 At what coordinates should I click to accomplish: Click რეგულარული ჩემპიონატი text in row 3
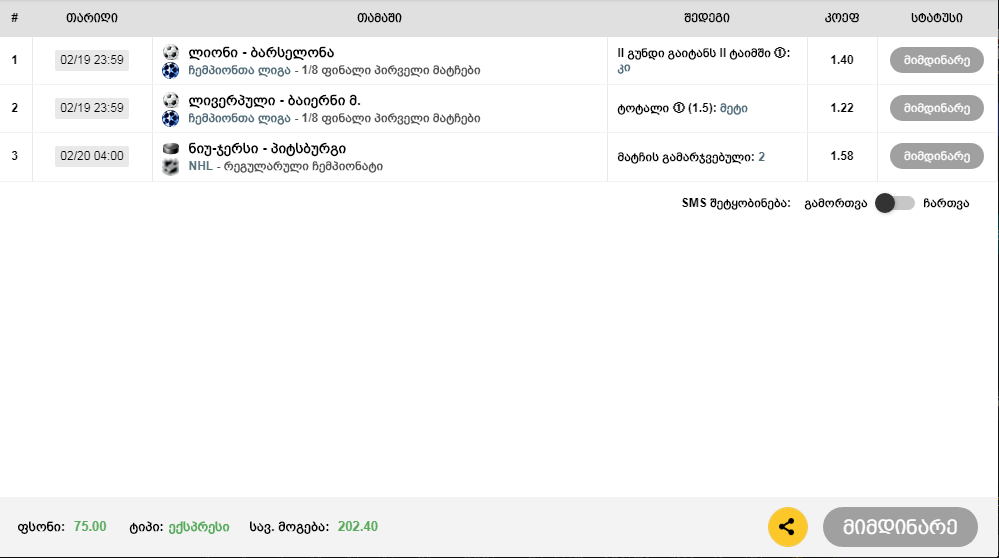303,166
